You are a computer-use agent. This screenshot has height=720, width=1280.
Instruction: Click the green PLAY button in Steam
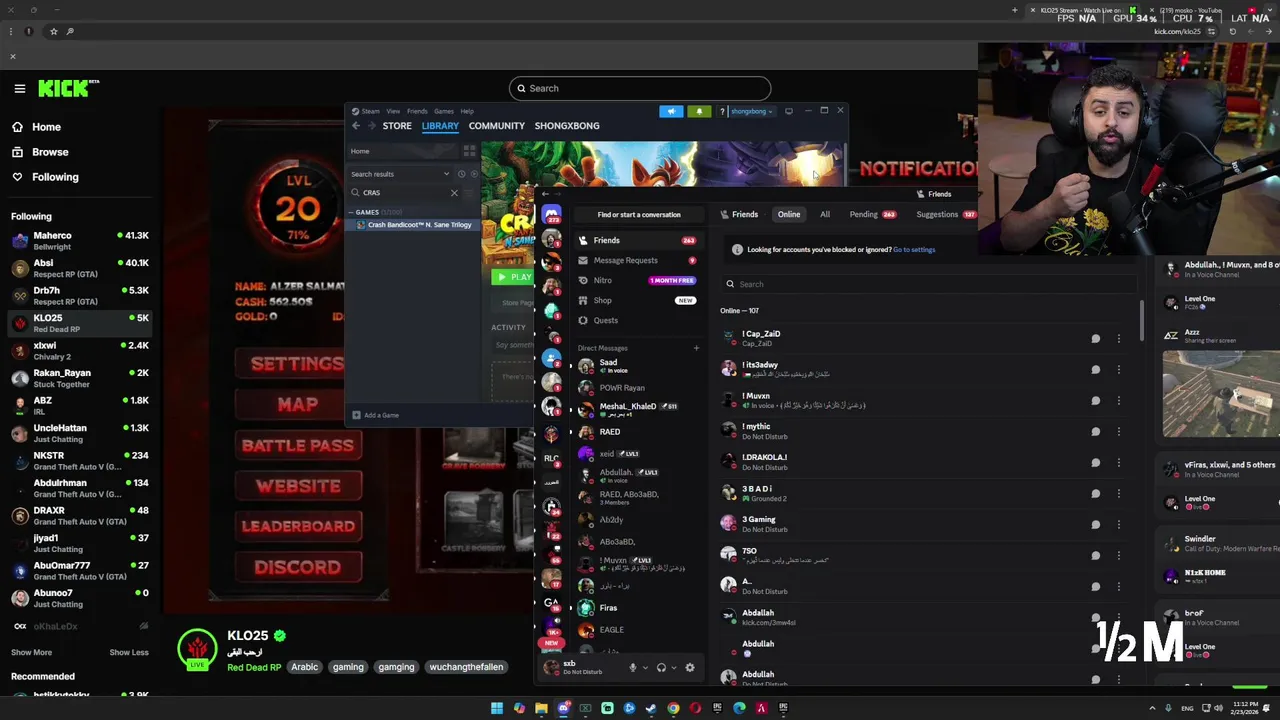(x=513, y=277)
